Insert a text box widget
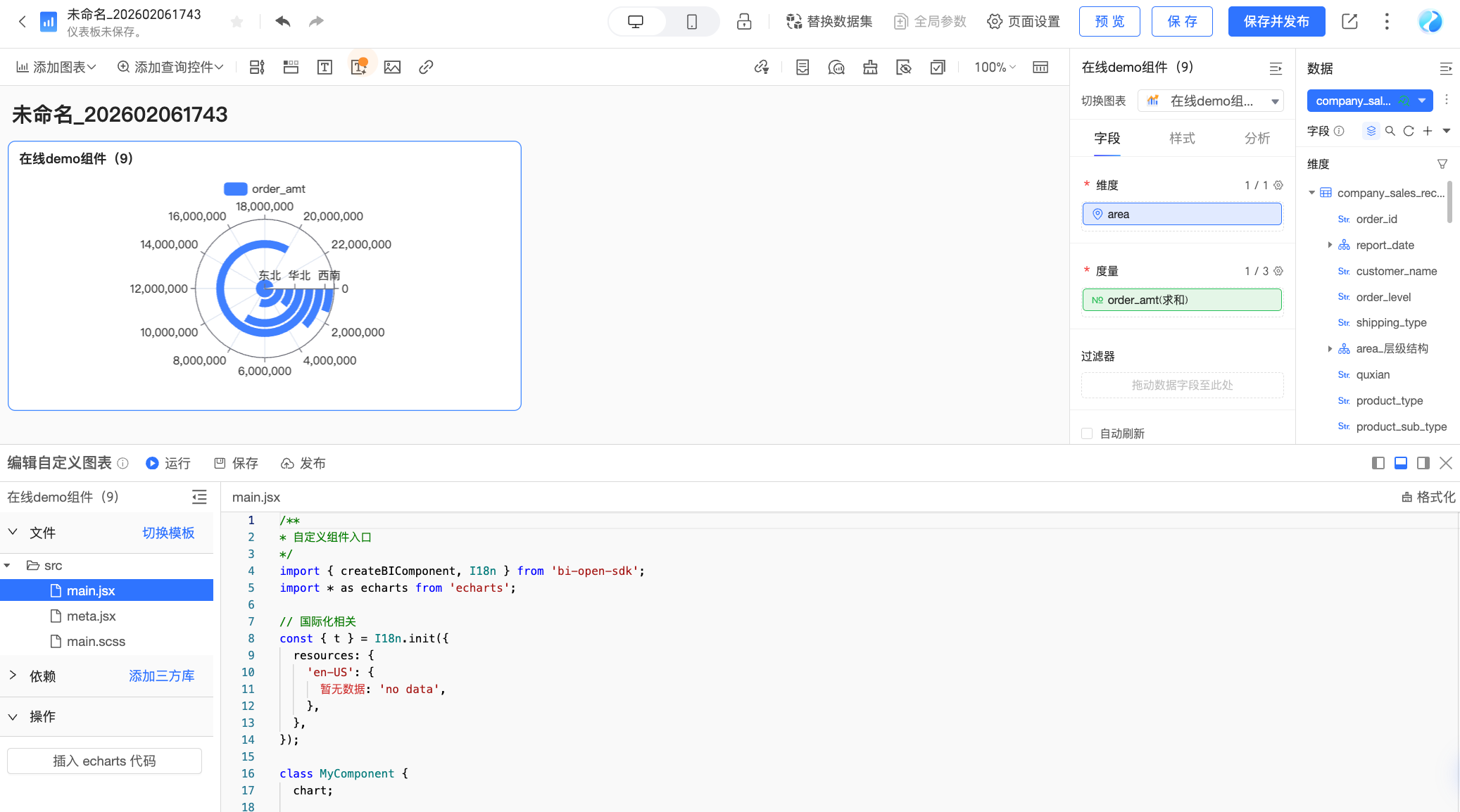 pyautogui.click(x=325, y=67)
